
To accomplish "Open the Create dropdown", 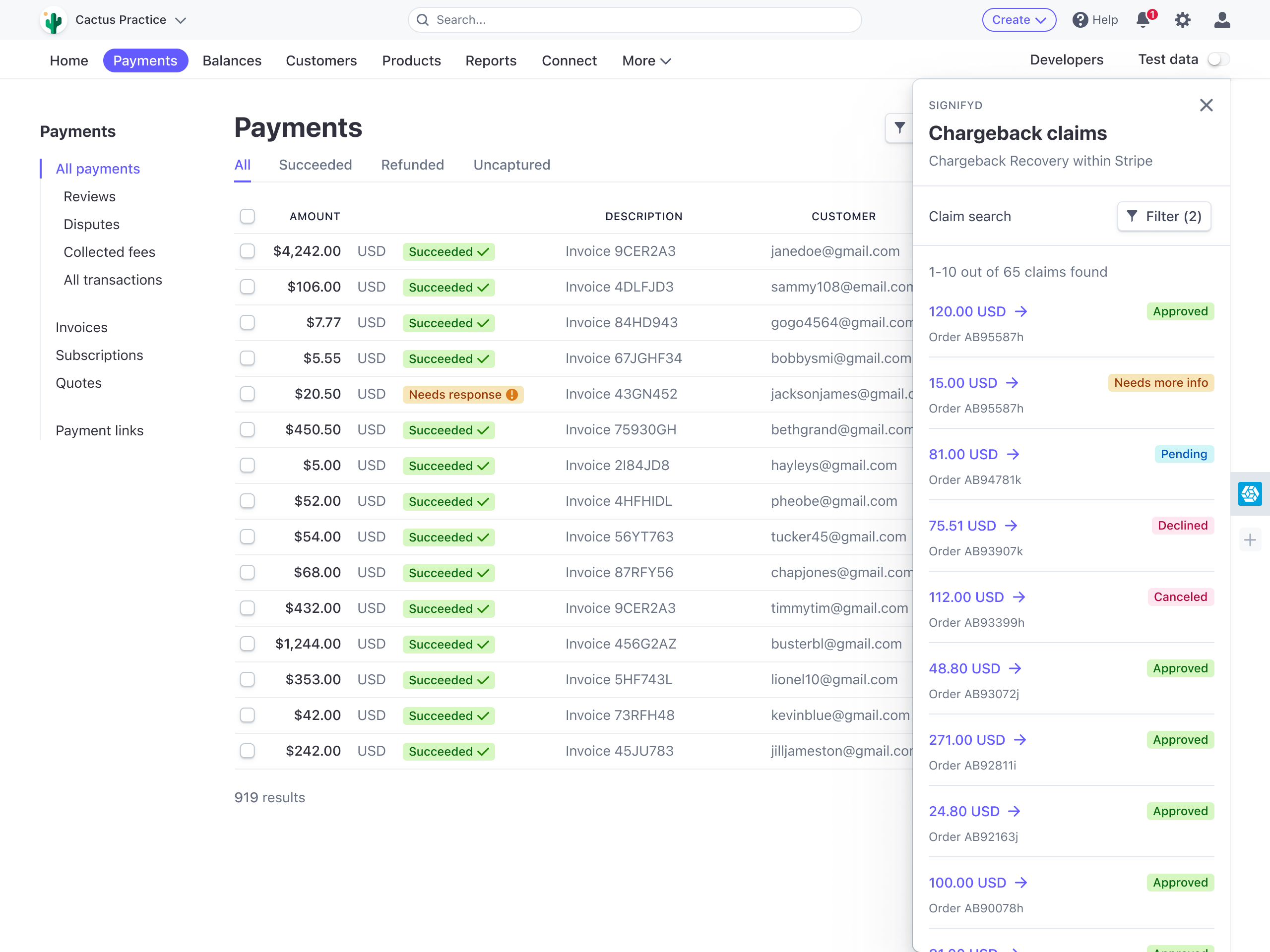I will 1019,19.
